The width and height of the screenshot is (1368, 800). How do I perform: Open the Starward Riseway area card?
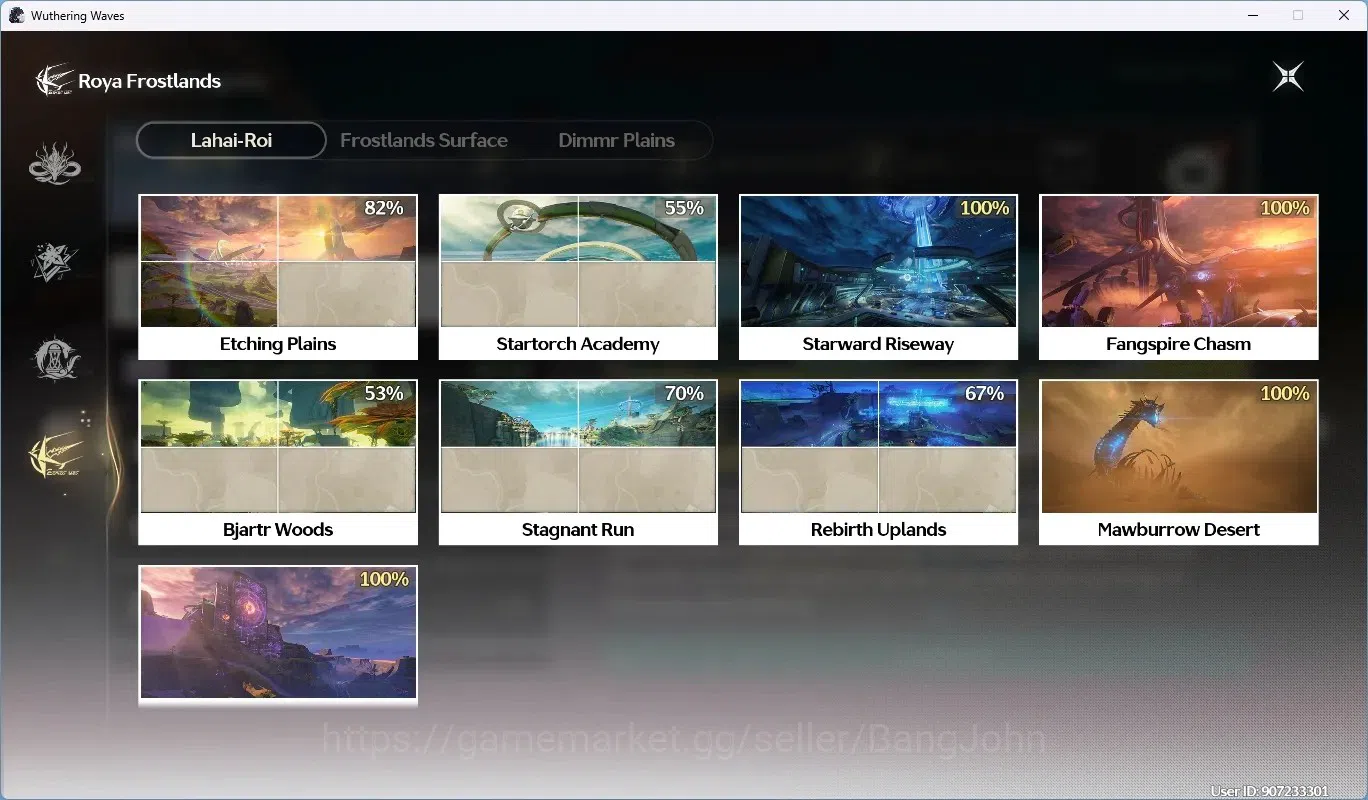[878, 277]
